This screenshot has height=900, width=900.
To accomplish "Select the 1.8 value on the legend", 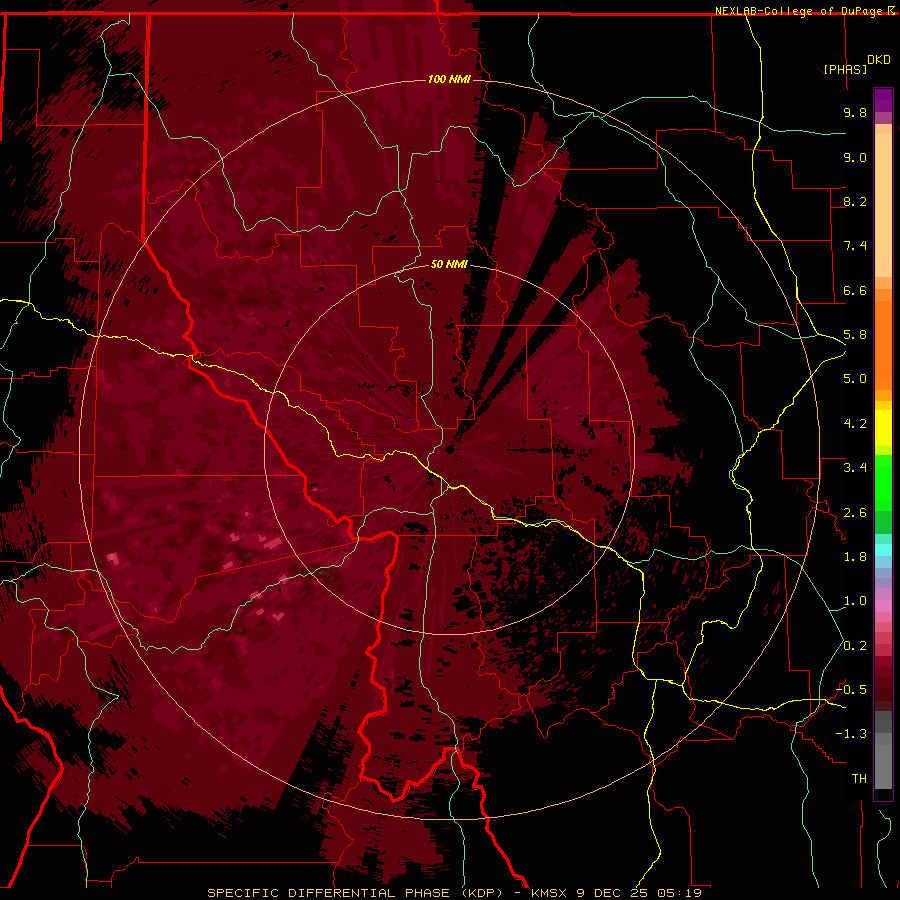I will [855, 557].
